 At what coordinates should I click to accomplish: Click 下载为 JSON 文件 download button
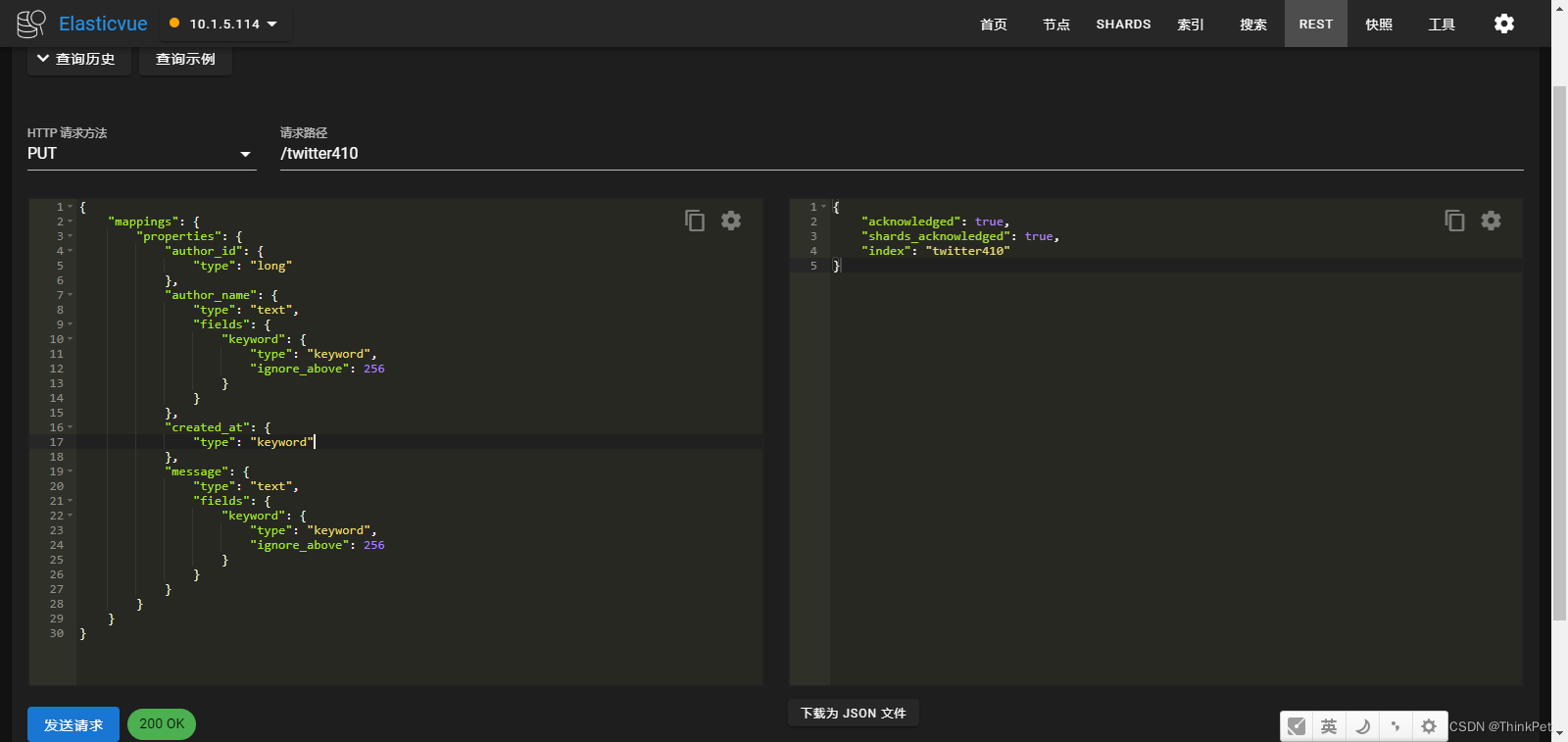click(854, 714)
